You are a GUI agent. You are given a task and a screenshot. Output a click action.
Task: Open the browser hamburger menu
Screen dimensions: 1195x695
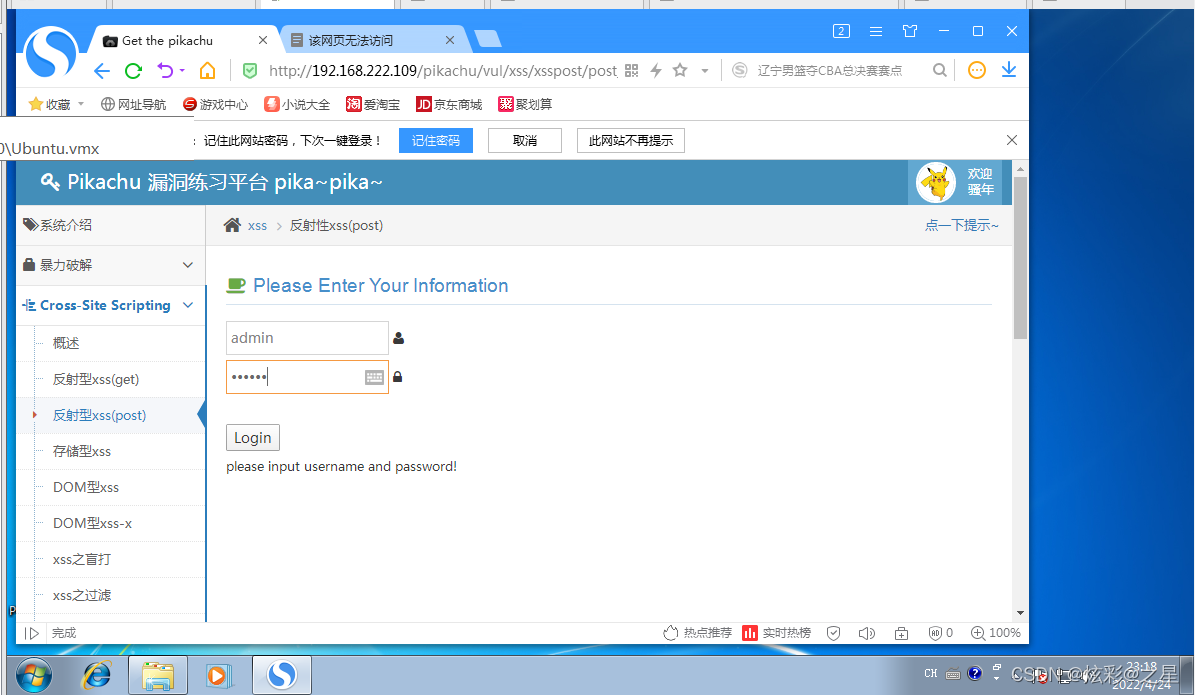tap(876, 31)
